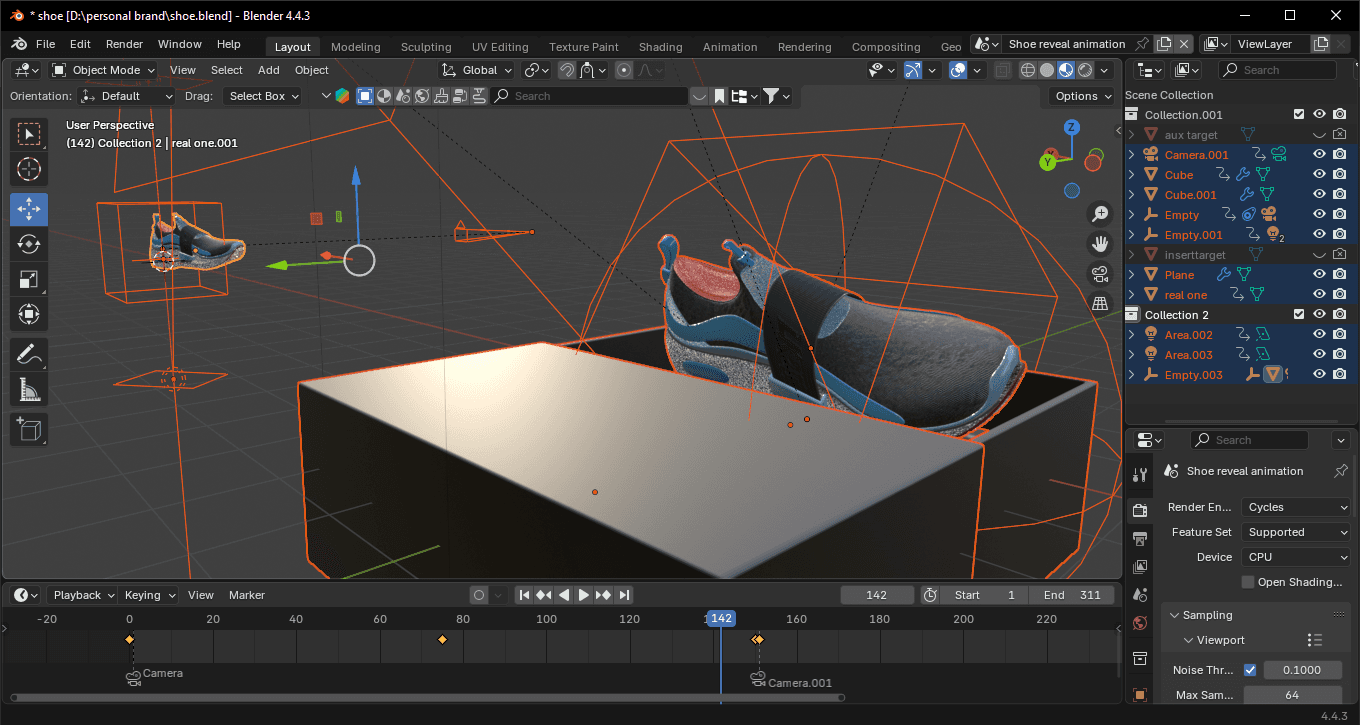
Task: Select the Annotate tool
Action: [29, 353]
